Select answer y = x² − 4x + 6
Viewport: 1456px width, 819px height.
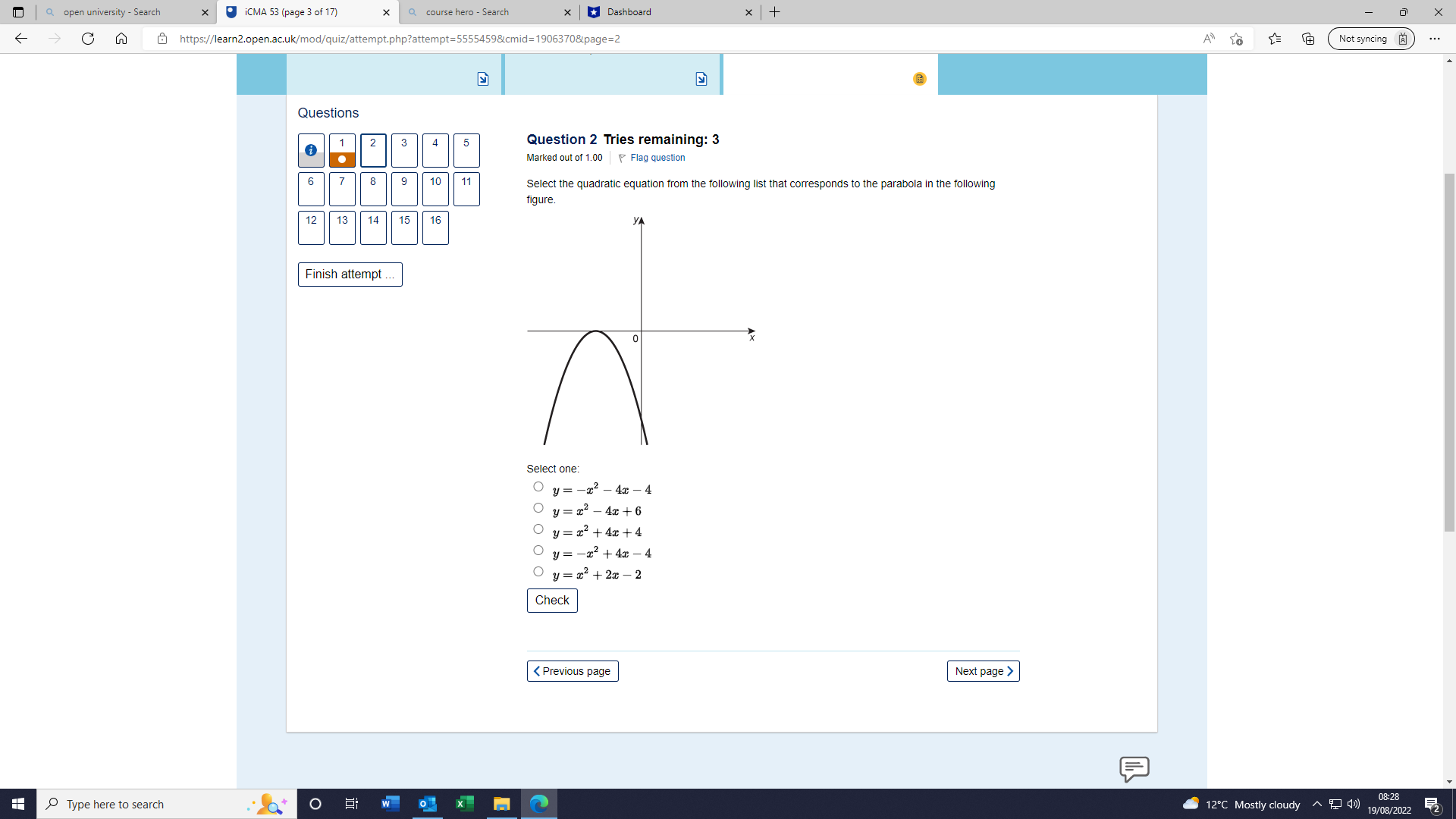pyautogui.click(x=538, y=507)
